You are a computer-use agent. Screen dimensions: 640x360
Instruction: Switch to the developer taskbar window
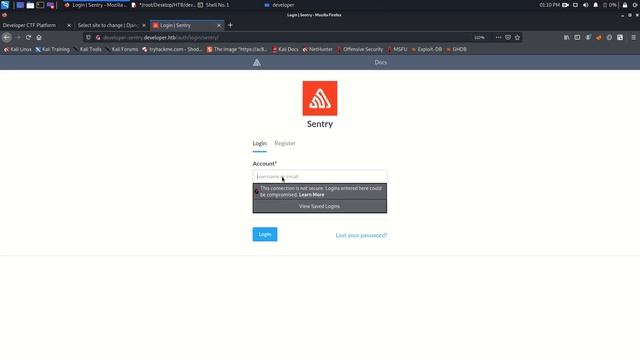tap(279, 5)
